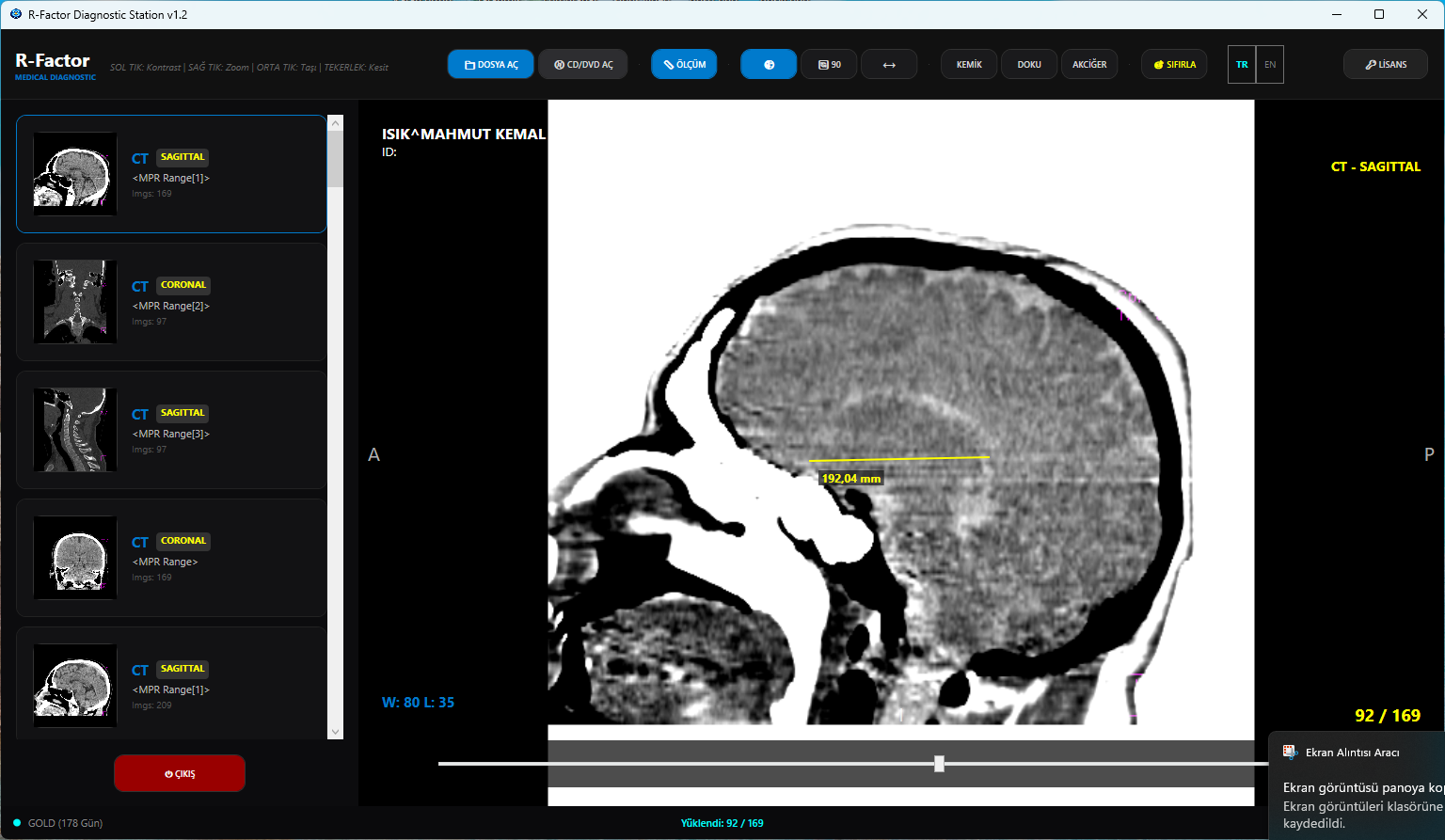Reset the view with SIFIRLA

point(1174,65)
